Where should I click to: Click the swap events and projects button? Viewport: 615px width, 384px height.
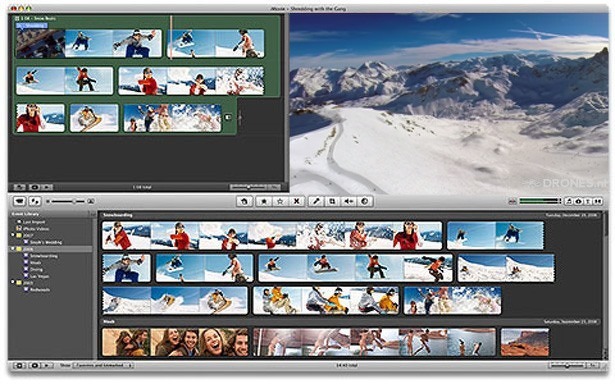[35, 201]
